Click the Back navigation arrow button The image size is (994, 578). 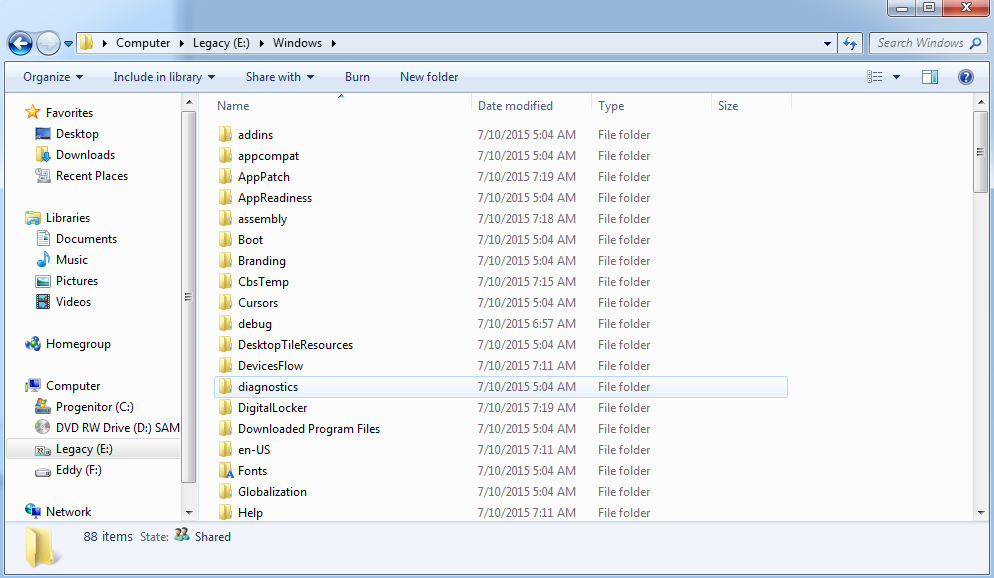pos(20,43)
